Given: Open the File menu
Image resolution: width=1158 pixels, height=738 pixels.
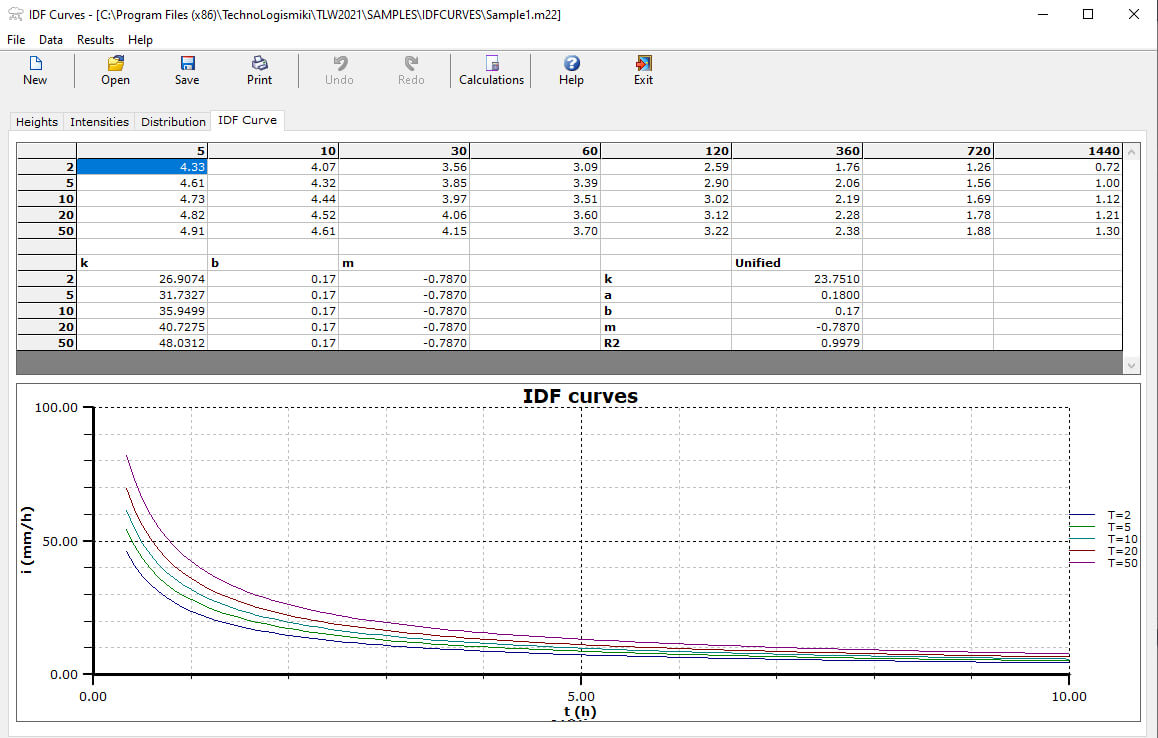Looking at the screenshot, I should pyautogui.click(x=16, y=40).
